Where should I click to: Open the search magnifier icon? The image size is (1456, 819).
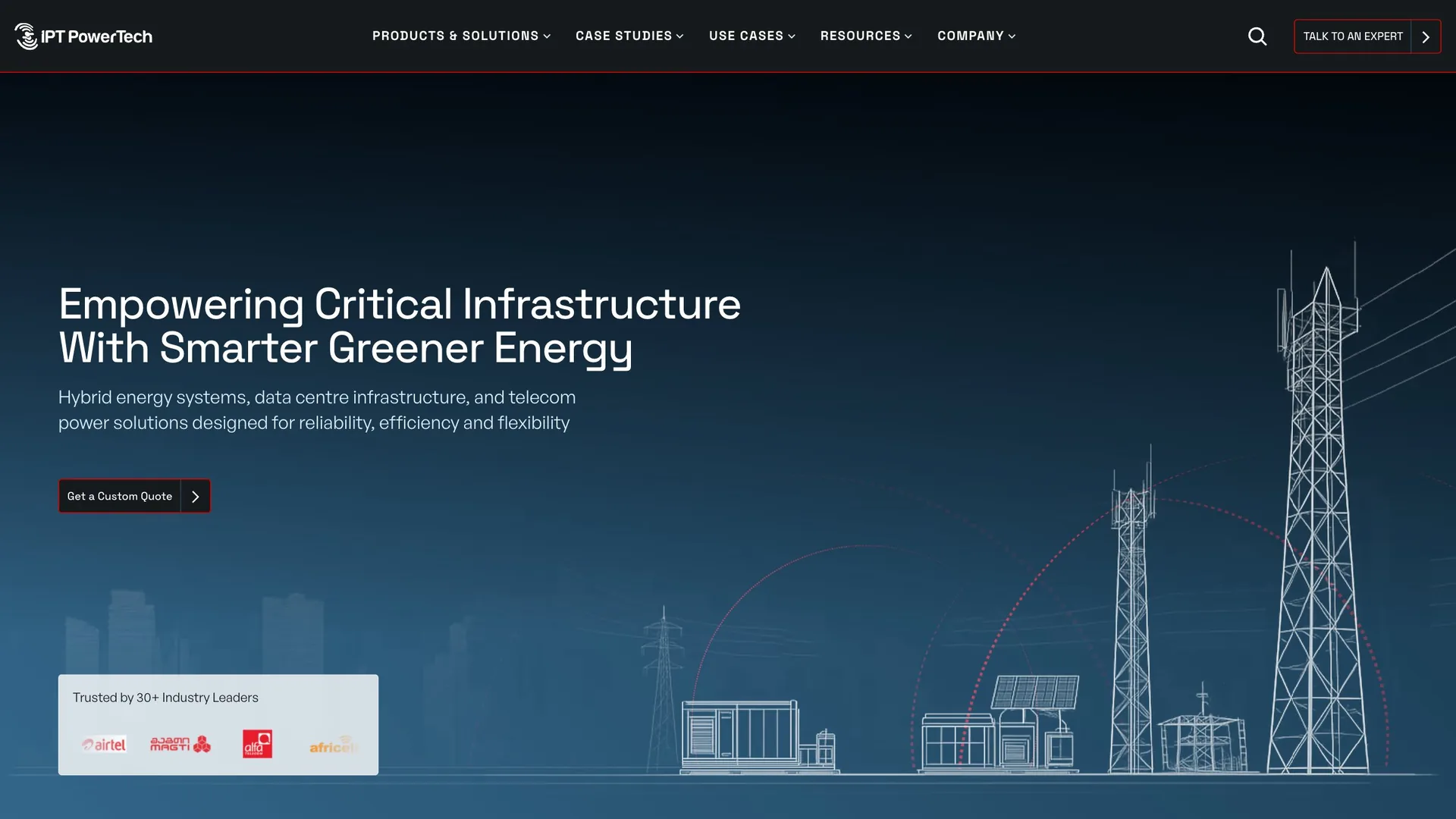tap(1257, 36)
